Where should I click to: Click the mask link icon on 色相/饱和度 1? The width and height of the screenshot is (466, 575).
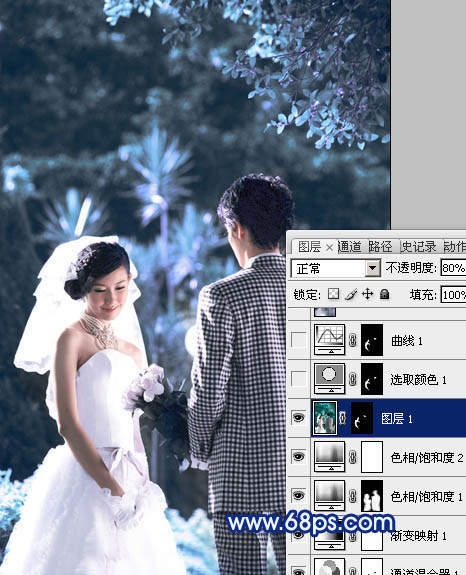pyautogui.click(x=352, y=496)
